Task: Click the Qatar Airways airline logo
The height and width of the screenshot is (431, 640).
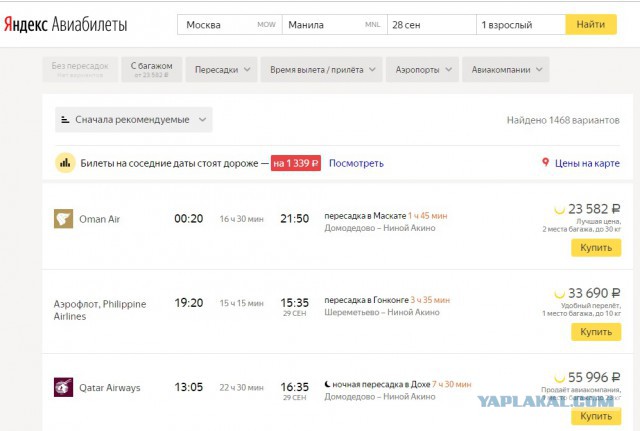Action: [64, 387]
